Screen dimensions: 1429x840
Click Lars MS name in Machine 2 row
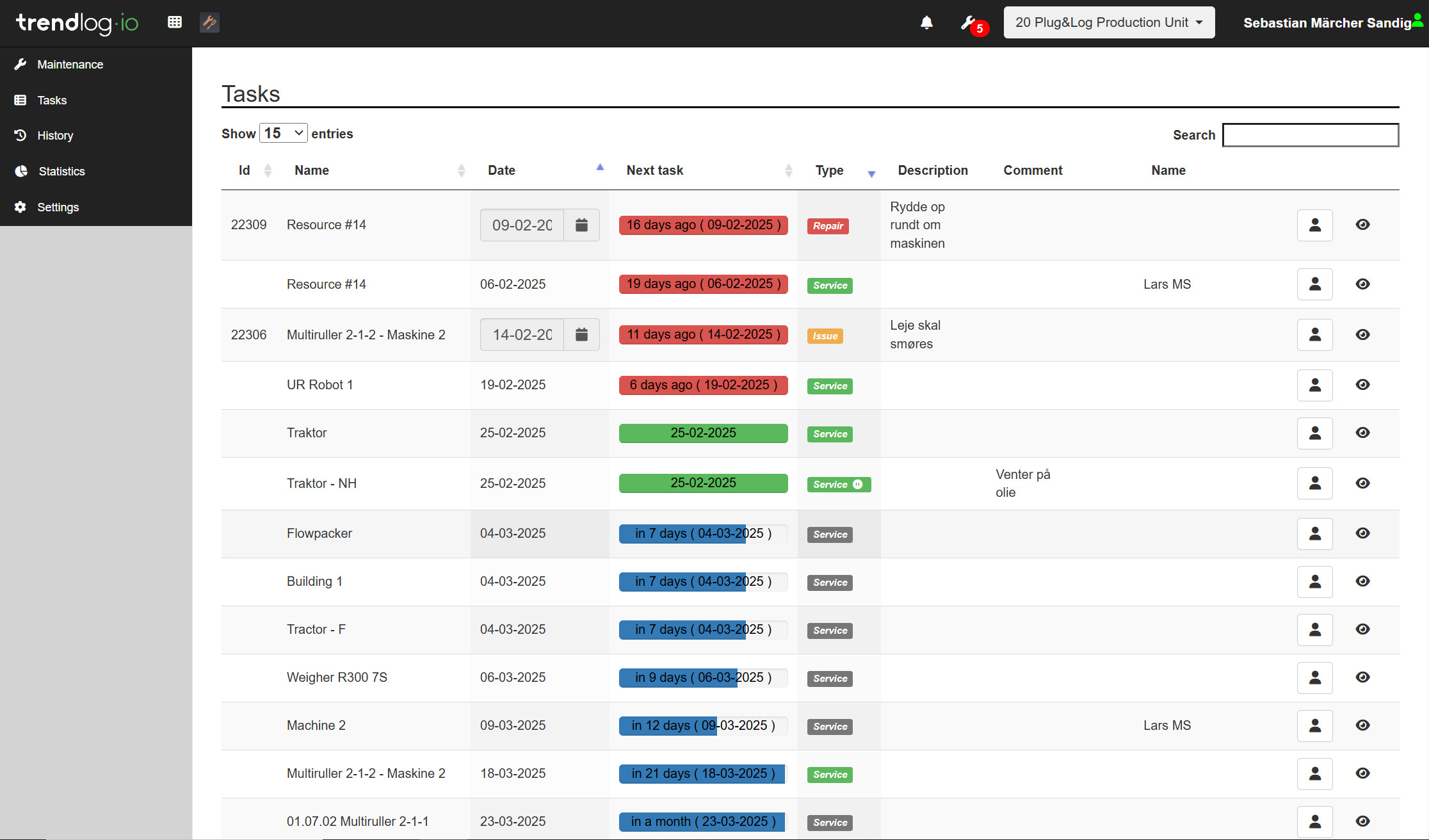pos(1167,726)
